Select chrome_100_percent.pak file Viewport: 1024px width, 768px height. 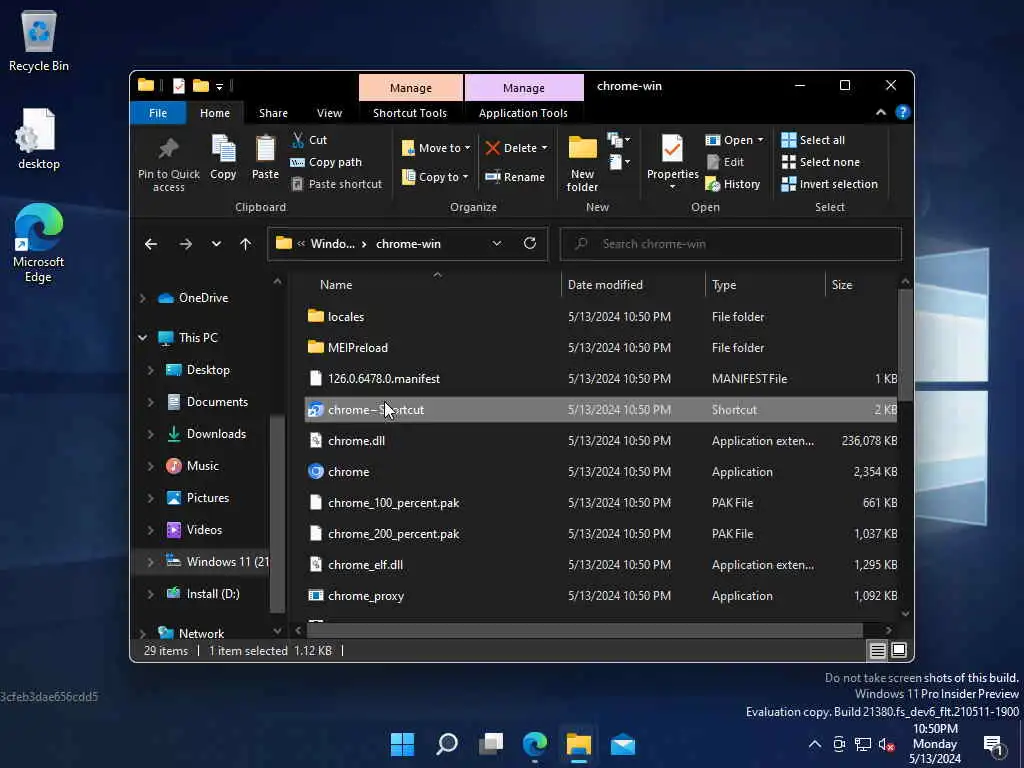tap(601, 503)
